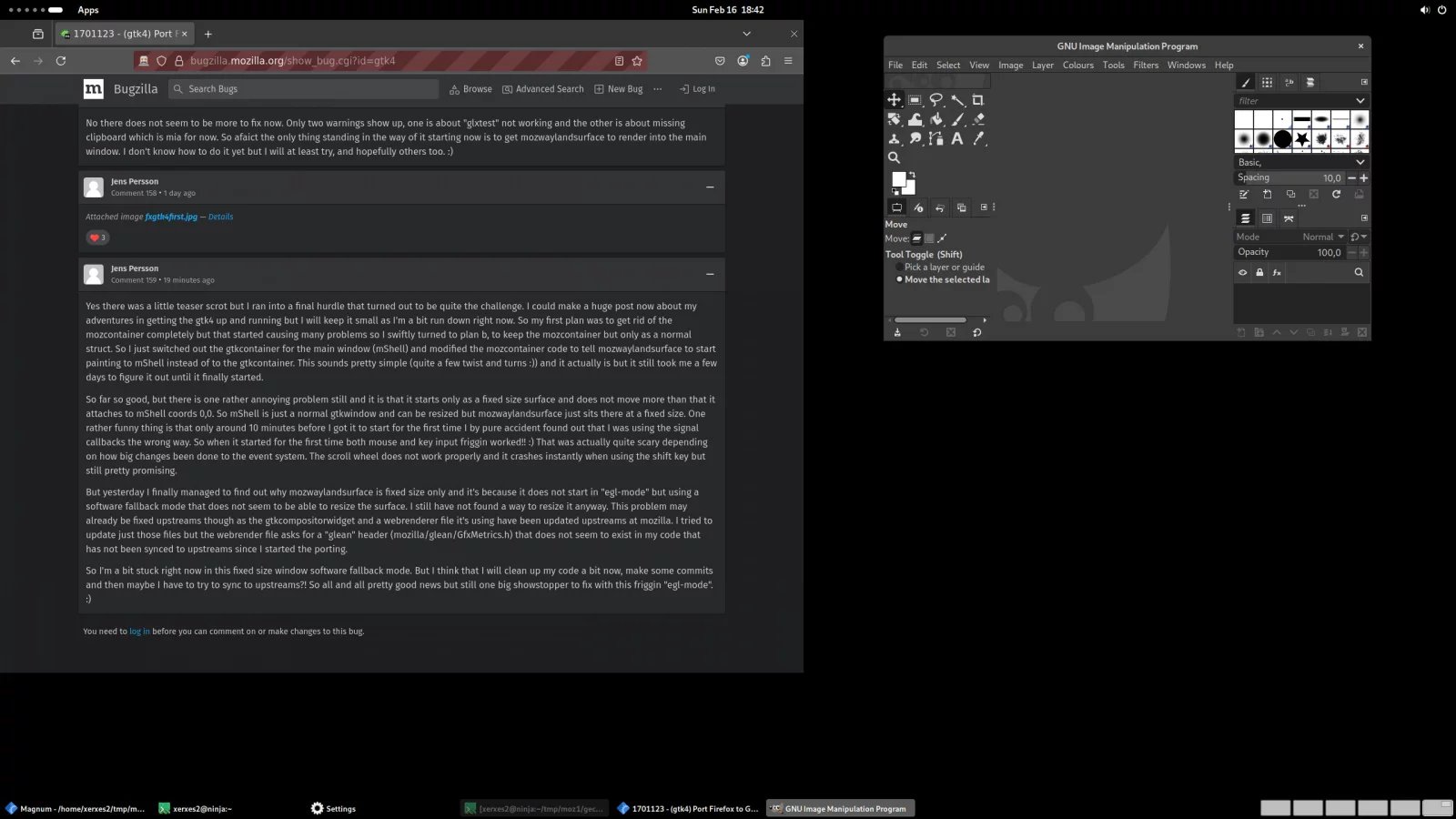
Task: Pick the Smudge tool
Action: click(x=915, y=138)
